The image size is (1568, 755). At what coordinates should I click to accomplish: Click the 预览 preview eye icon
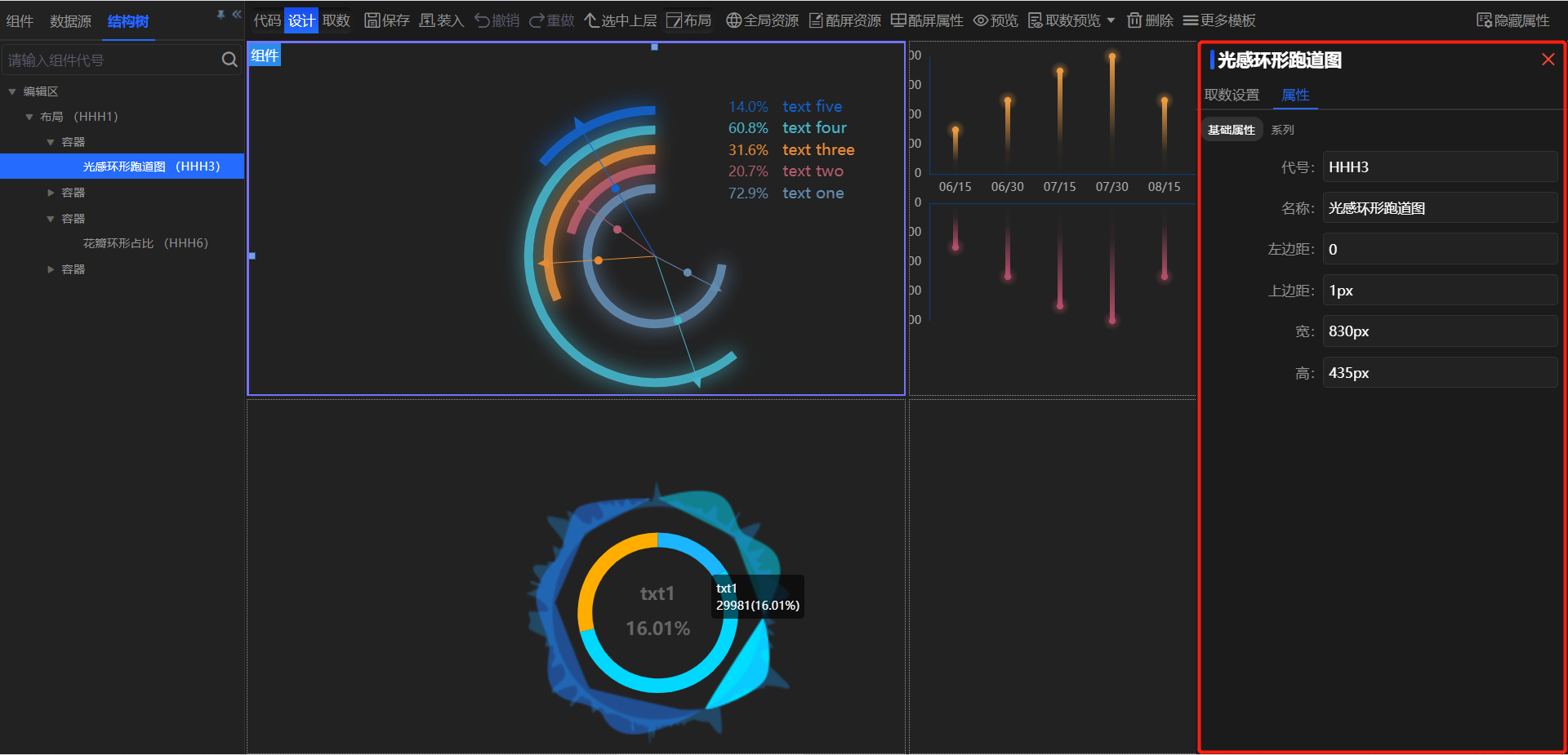[981, 20]
